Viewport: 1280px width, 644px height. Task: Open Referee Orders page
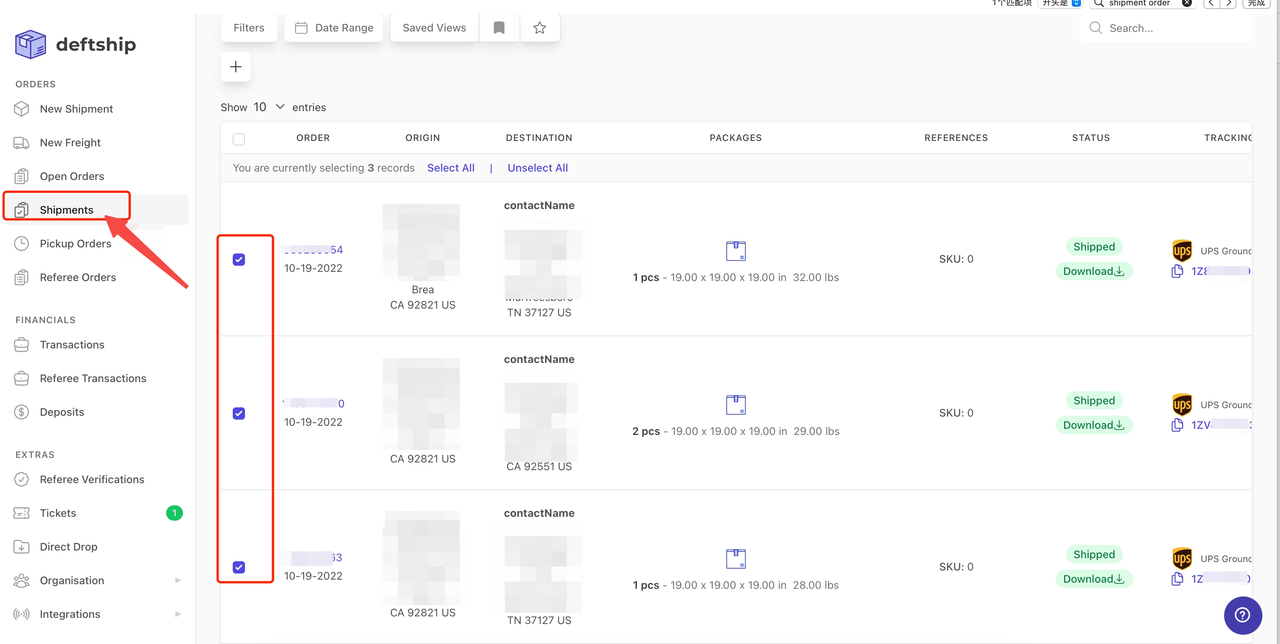pos(78,278)
